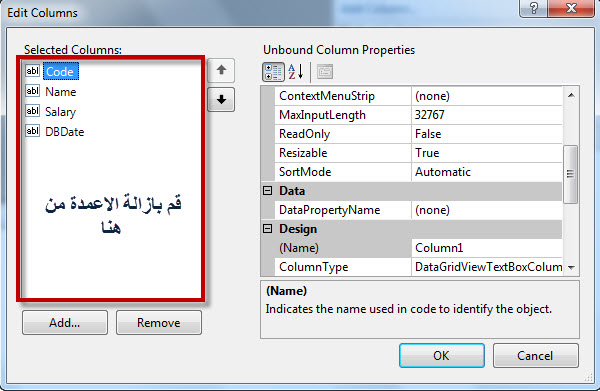Screen dimensions: 600x391
Task: Sort properties alphabetically with A-Z icon
Action: [x=296, y=72]
